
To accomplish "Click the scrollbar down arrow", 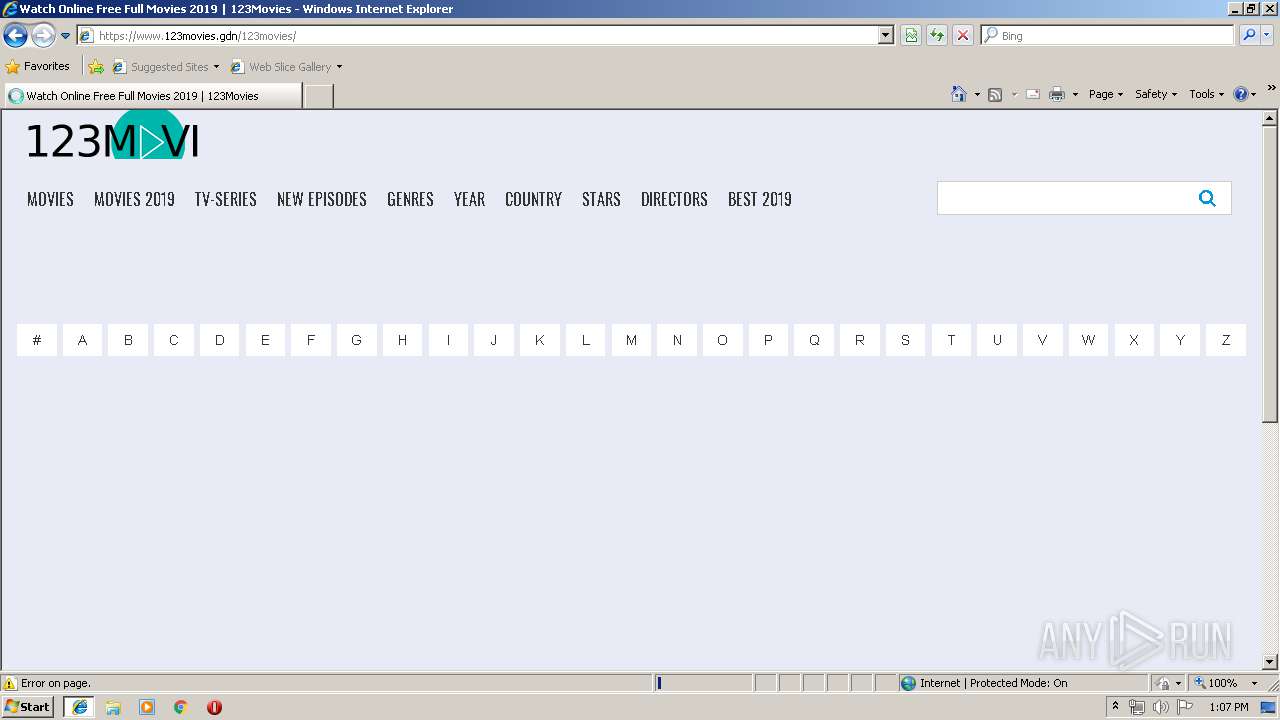I will [x=1270, y=662].
